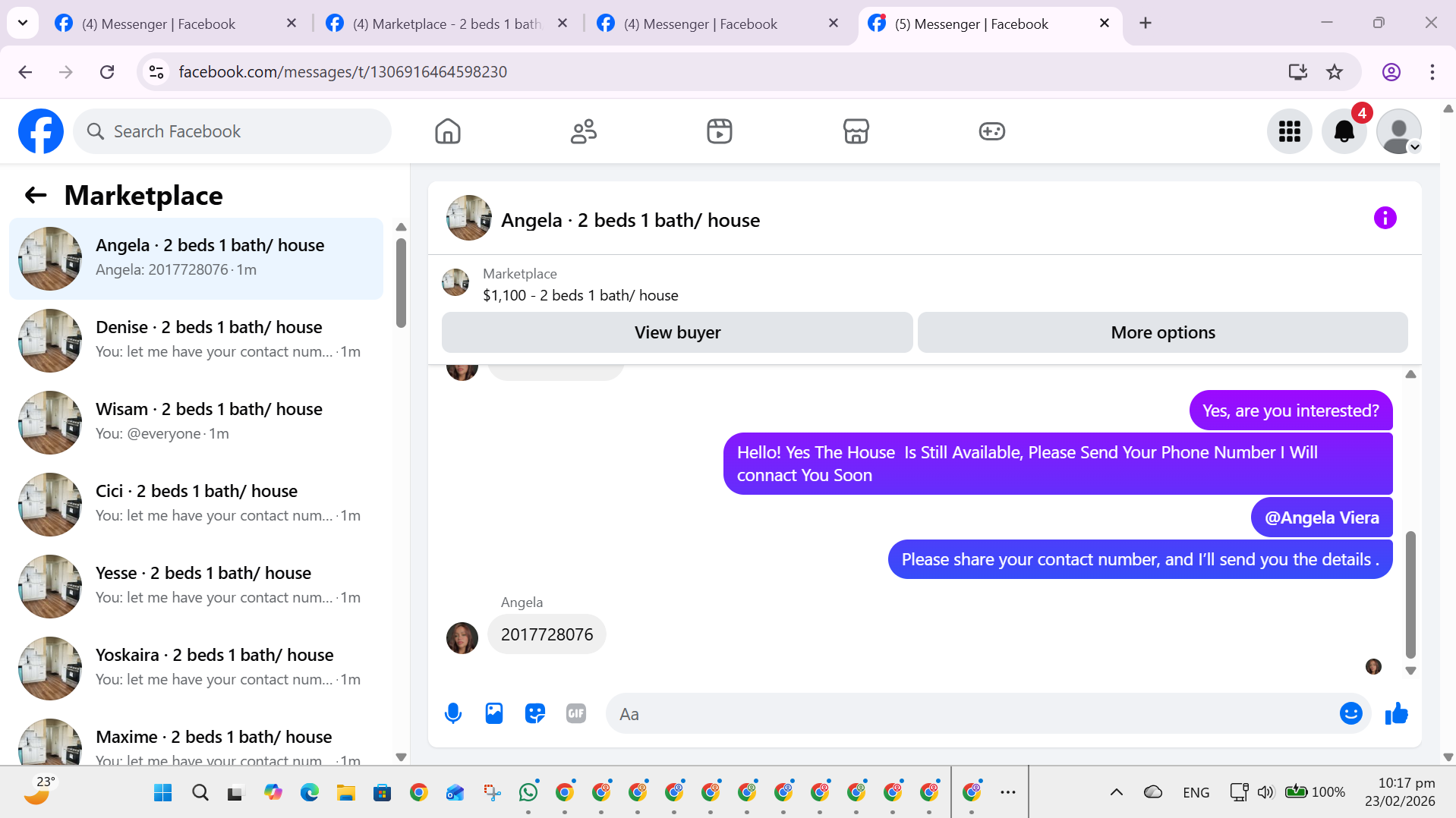Click the 2017728076 message bubble
Viewport: 1456px width, 818px height.
[547, 634]
